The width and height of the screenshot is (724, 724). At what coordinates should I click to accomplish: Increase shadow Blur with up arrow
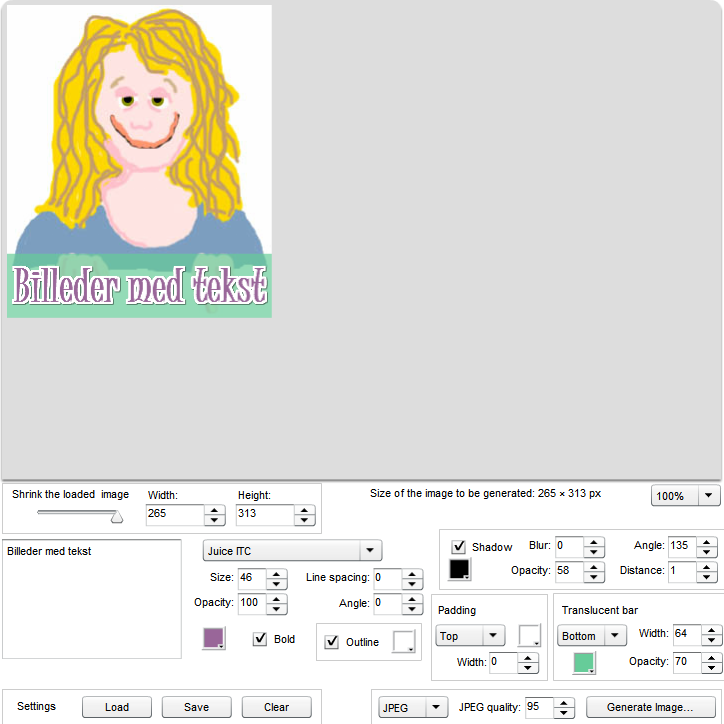594,542
